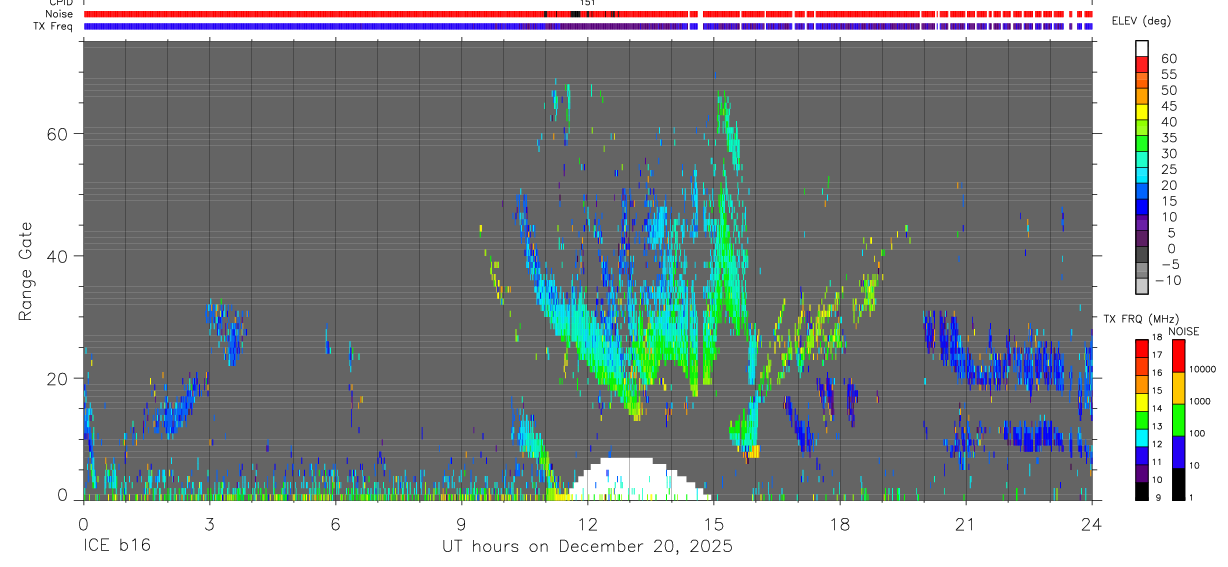
Task: Click the '24' hour tick label on x-axis
Action: (1091, 523)
